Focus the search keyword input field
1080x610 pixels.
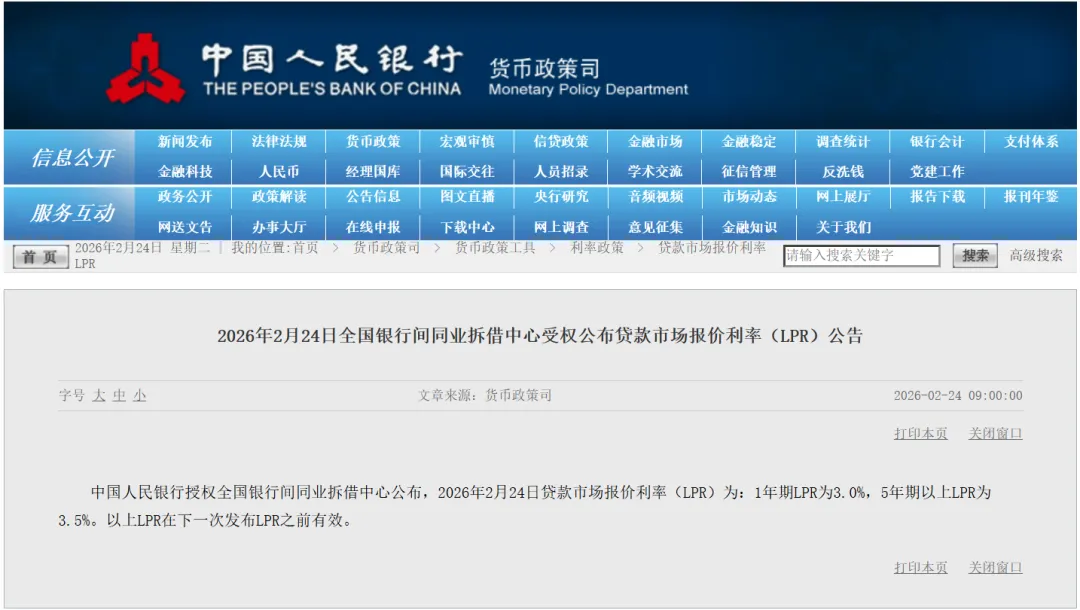(x=862, y=255)
